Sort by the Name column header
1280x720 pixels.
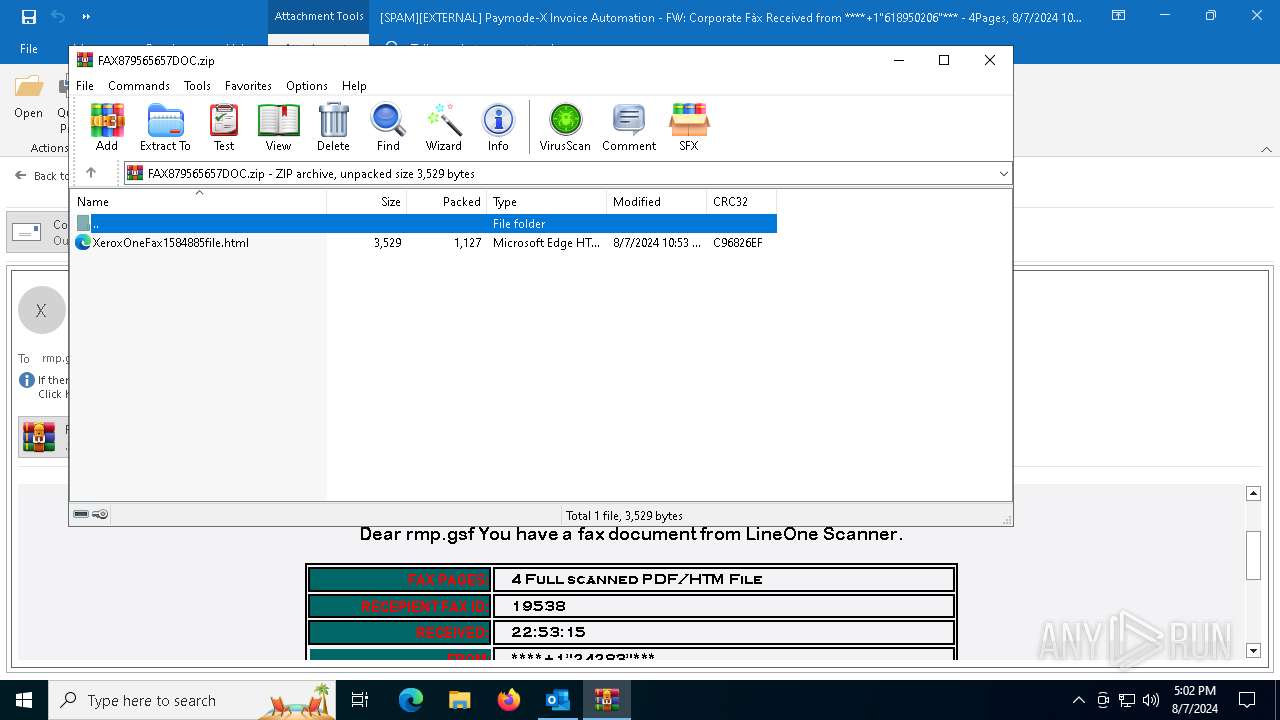click(x=198, y=201)
